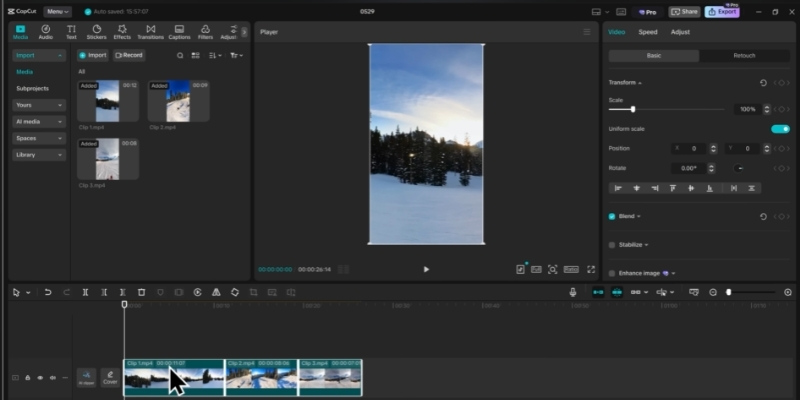This screenshot has height=400, width=800.
Task: Enable the Stabilize checkbox
Action: (x=612, y=244)
